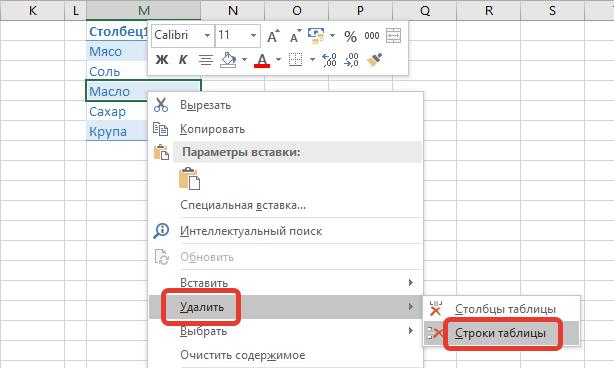Increase font size with large A icon

click(x=273, y=36)
